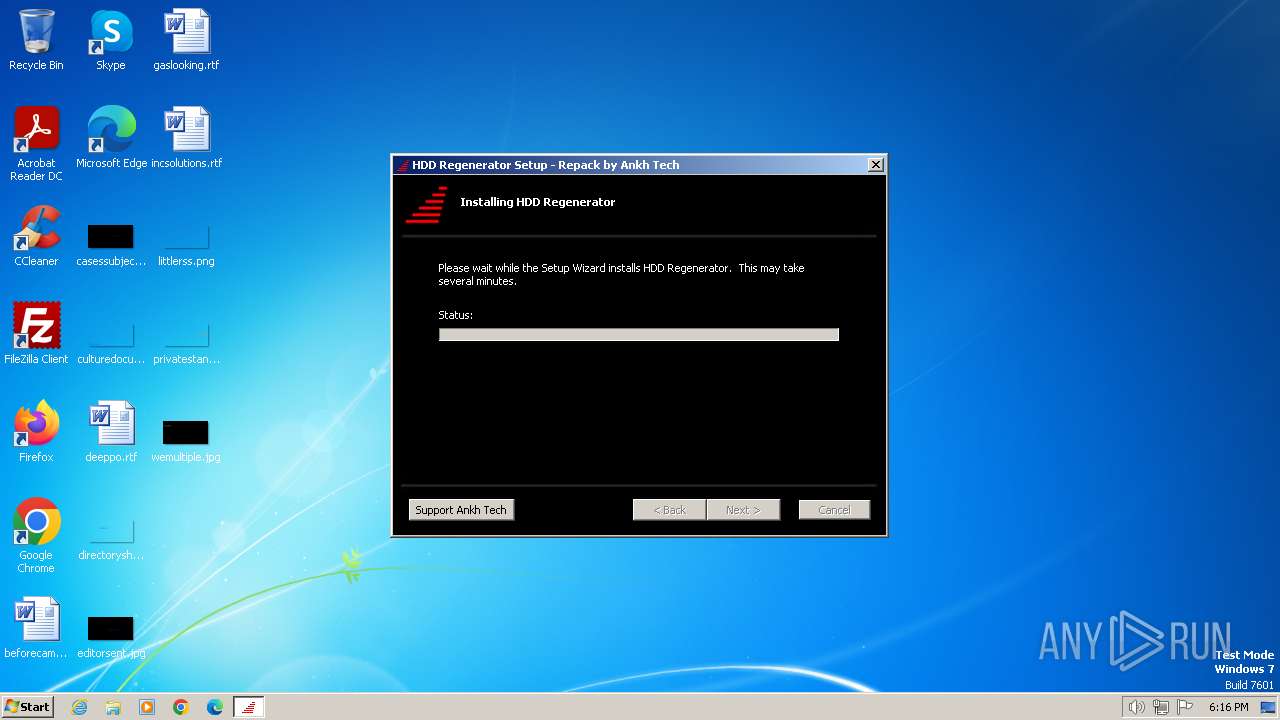The height and width of the screenshot is (720, 1280).
Task: Click the Start button
Action: [x=28, y=707]
